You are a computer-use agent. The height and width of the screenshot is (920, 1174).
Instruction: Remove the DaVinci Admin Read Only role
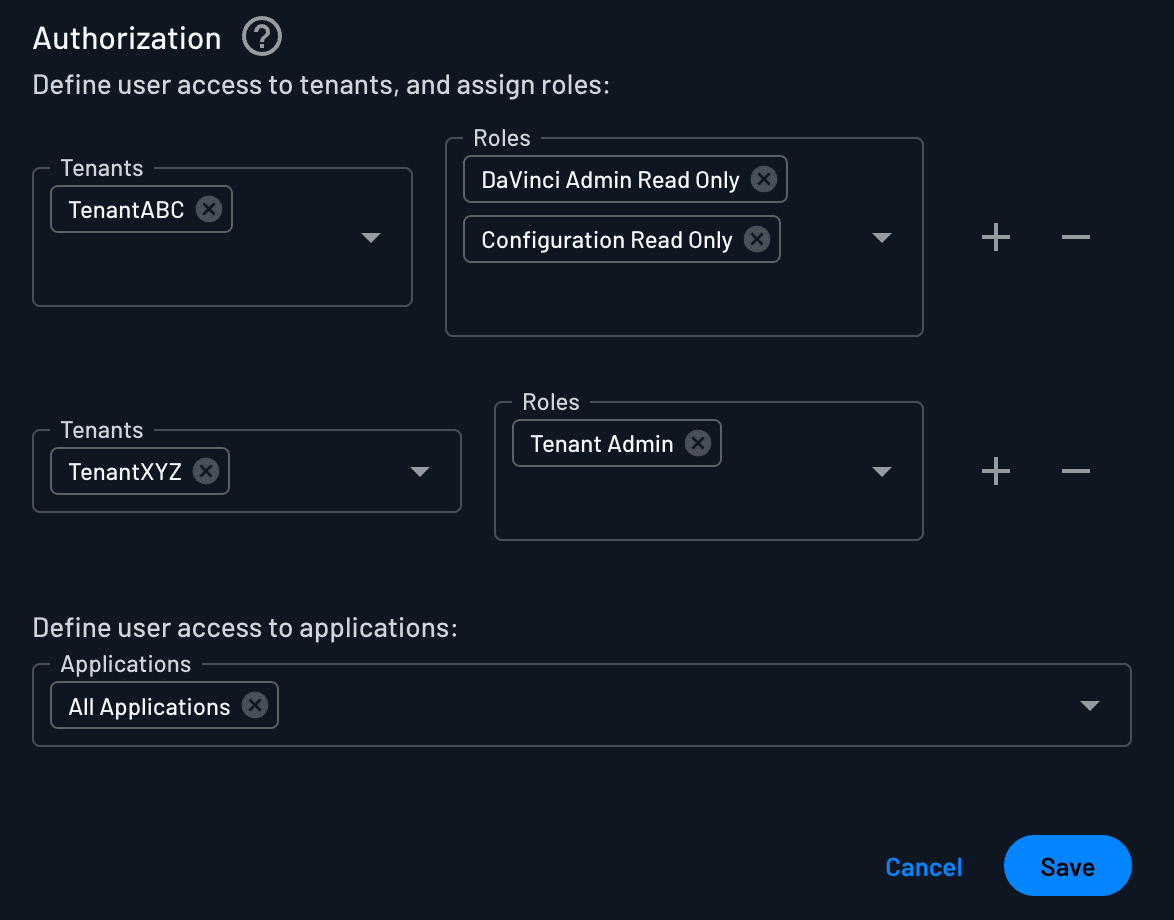(x=763, y=179)
